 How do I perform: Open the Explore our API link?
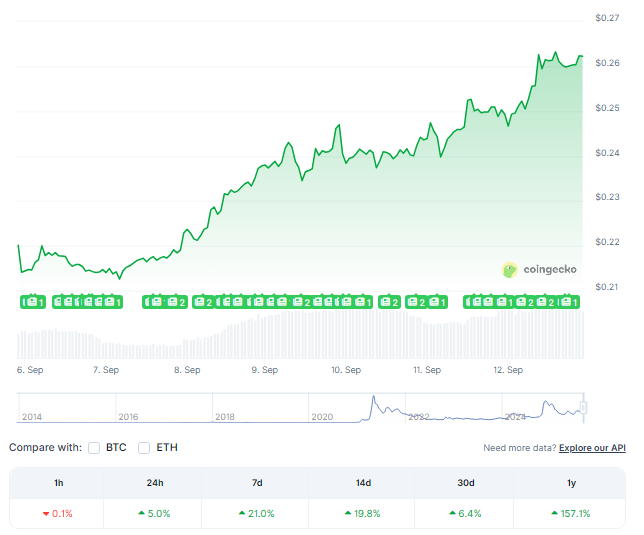[x=592, y=449]
